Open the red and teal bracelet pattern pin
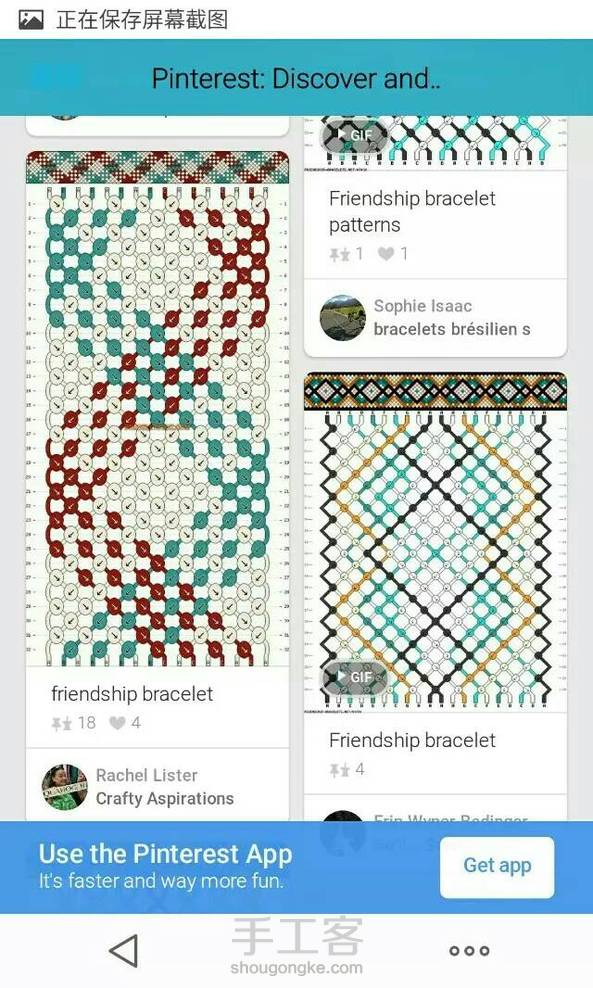 pyautogui.click(x=157, y=409)
